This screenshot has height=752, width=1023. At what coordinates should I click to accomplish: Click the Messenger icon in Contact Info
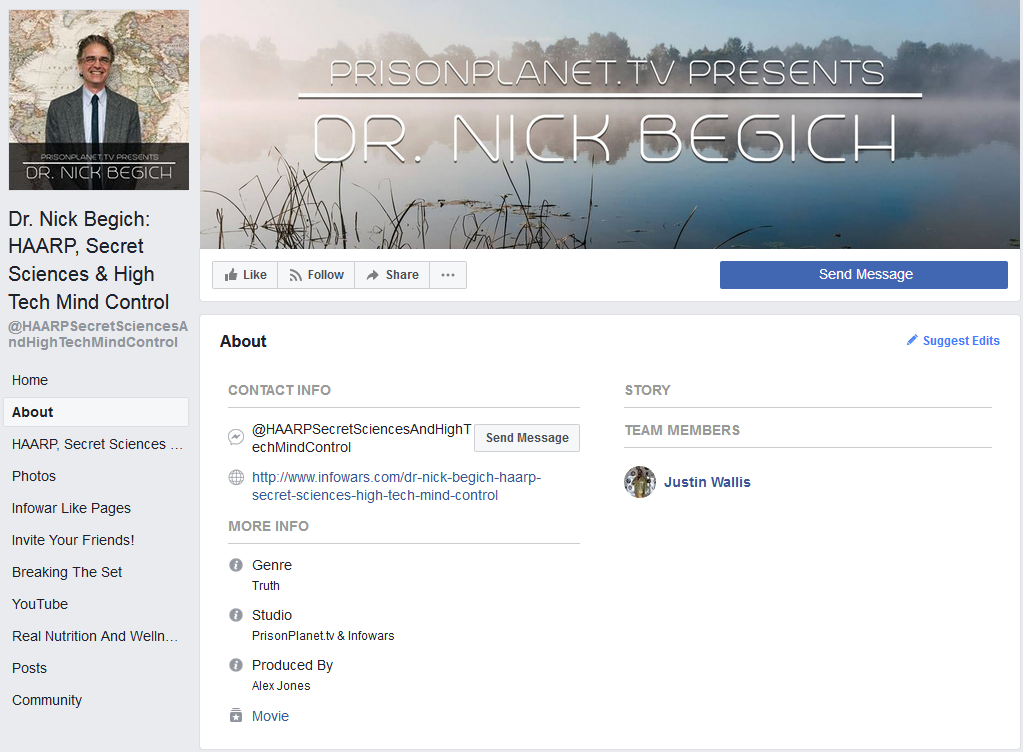point(236,437)
